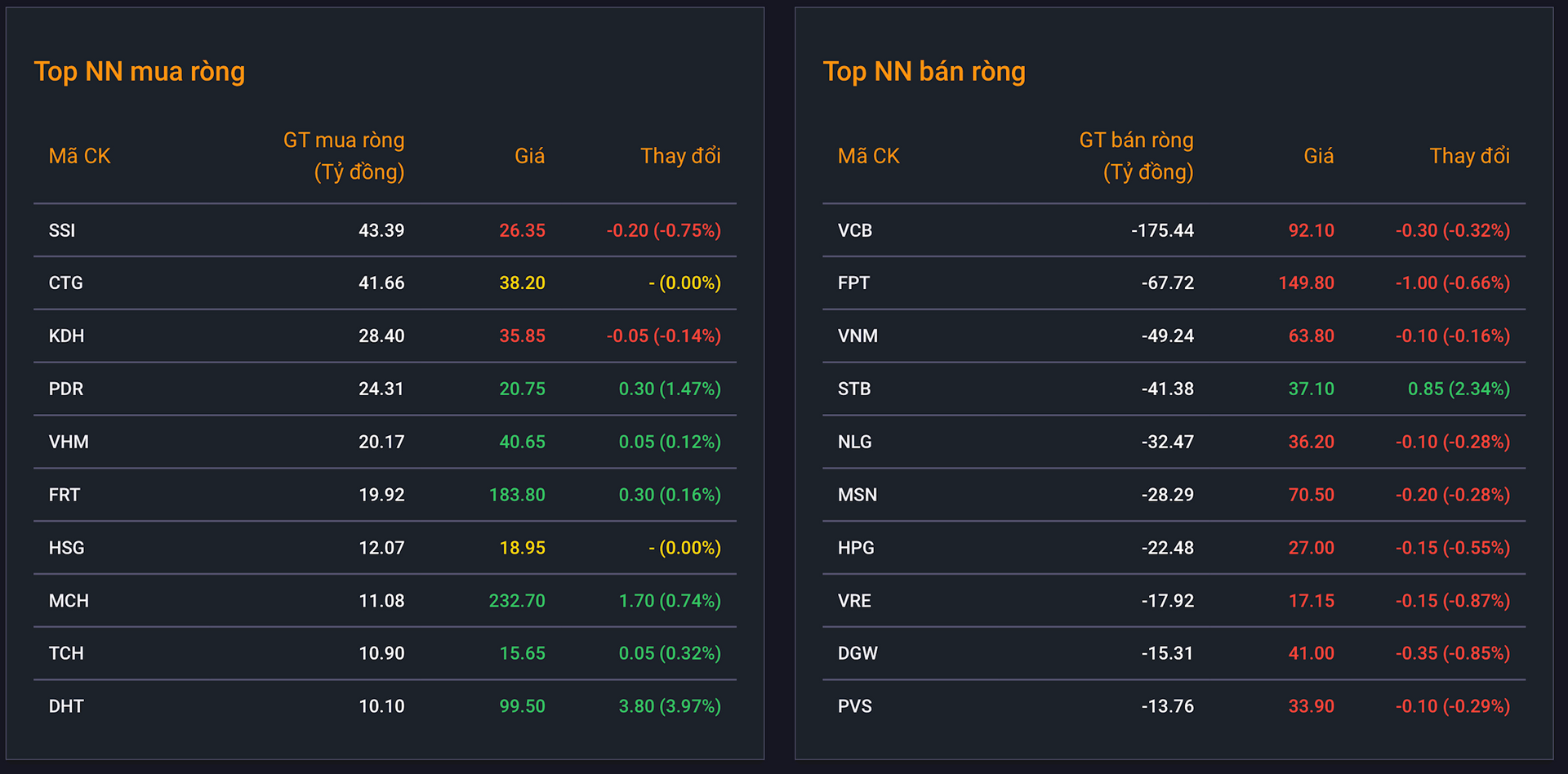Select PDR change 0.30 (1.47%)
The height and width of the screenshot is (774, 1568).
pyautogui.click(x=670, y=389)
